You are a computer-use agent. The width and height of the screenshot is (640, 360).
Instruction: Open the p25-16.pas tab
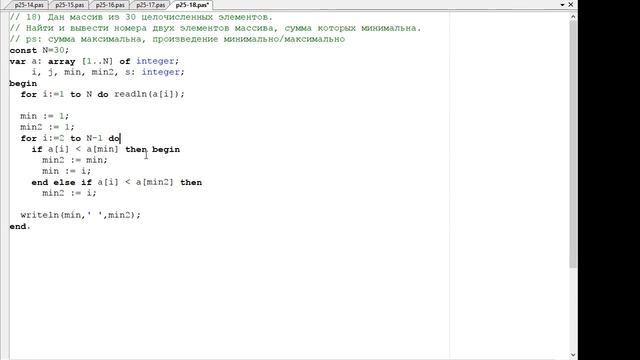(x=110, y=5)
